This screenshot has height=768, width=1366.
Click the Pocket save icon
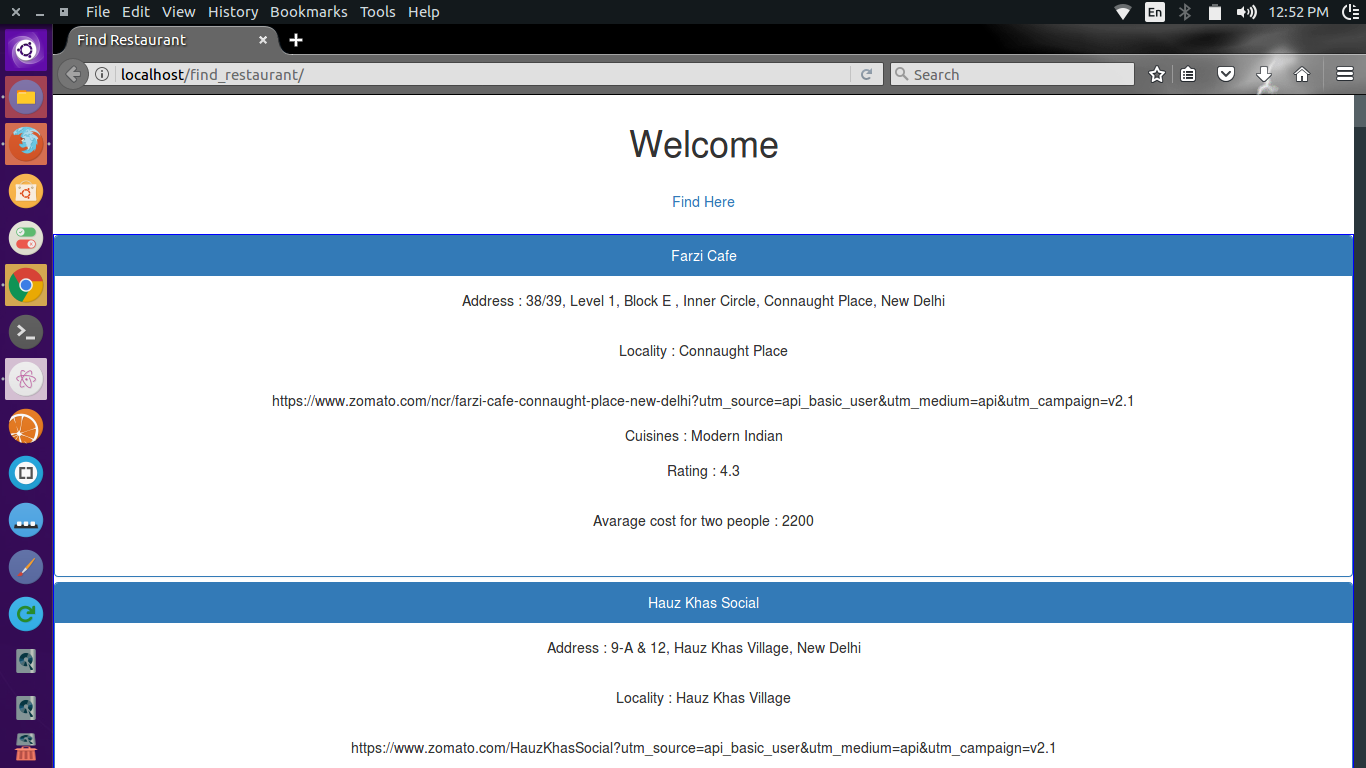point(1226,74)
